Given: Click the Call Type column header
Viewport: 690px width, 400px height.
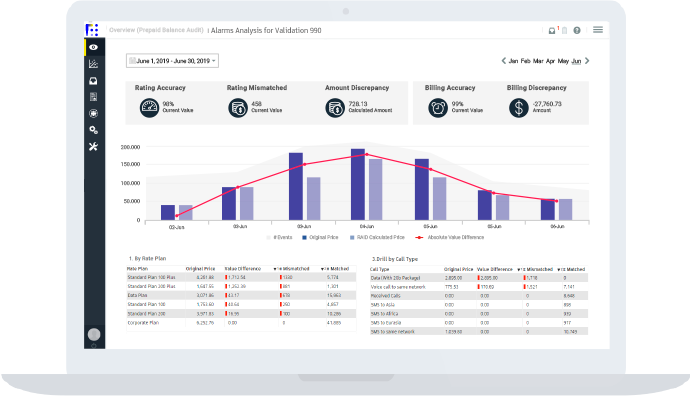Looking at the screenshot, I should click(x=380, y=269).
